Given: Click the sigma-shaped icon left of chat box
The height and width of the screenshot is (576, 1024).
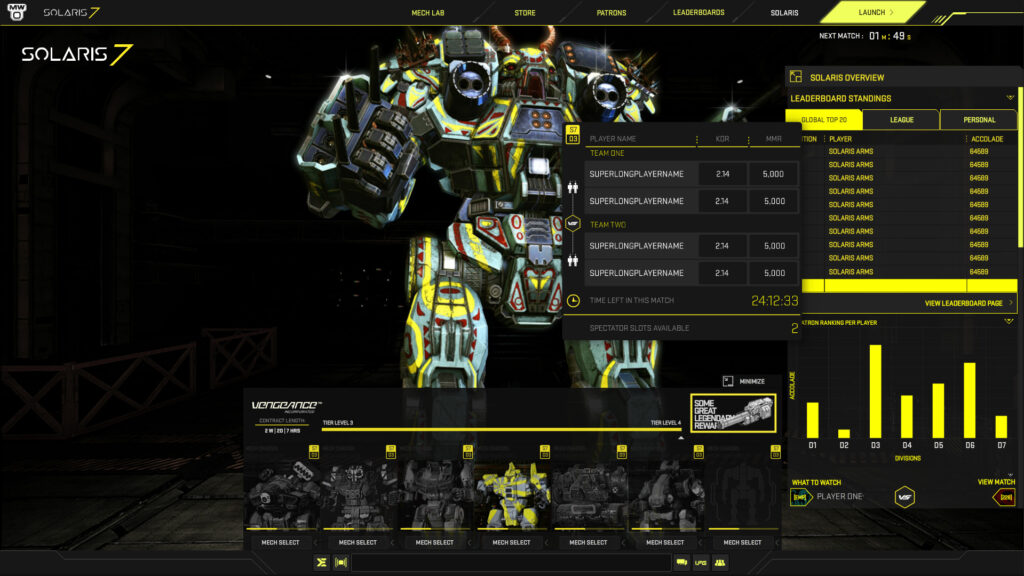Looking at the screenshot, I should tap(321, 562).
